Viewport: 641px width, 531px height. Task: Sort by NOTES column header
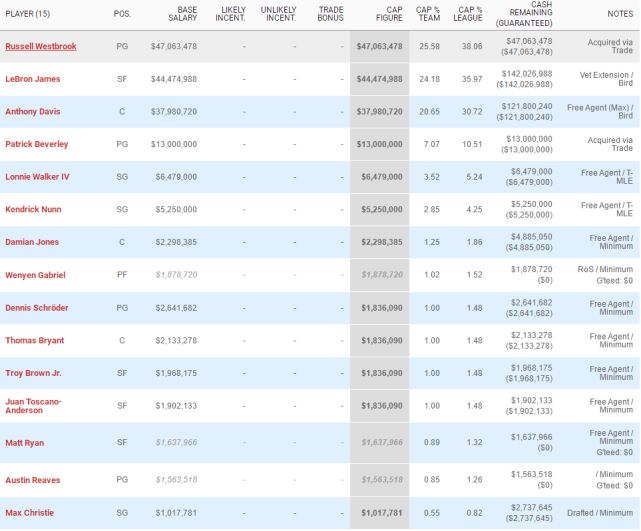point(620,14)
